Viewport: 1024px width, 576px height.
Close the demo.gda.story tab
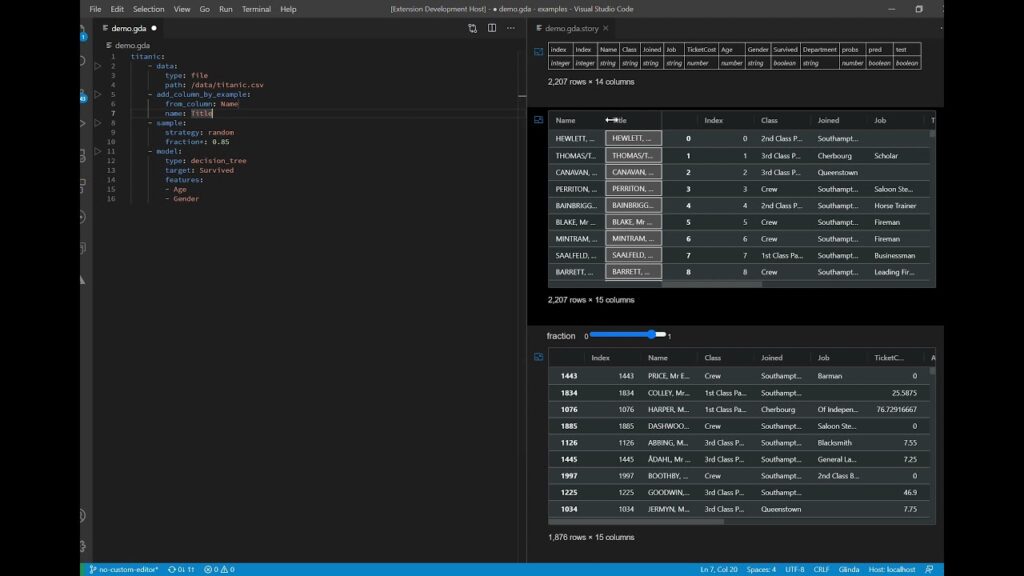click(x=607, y=28)
